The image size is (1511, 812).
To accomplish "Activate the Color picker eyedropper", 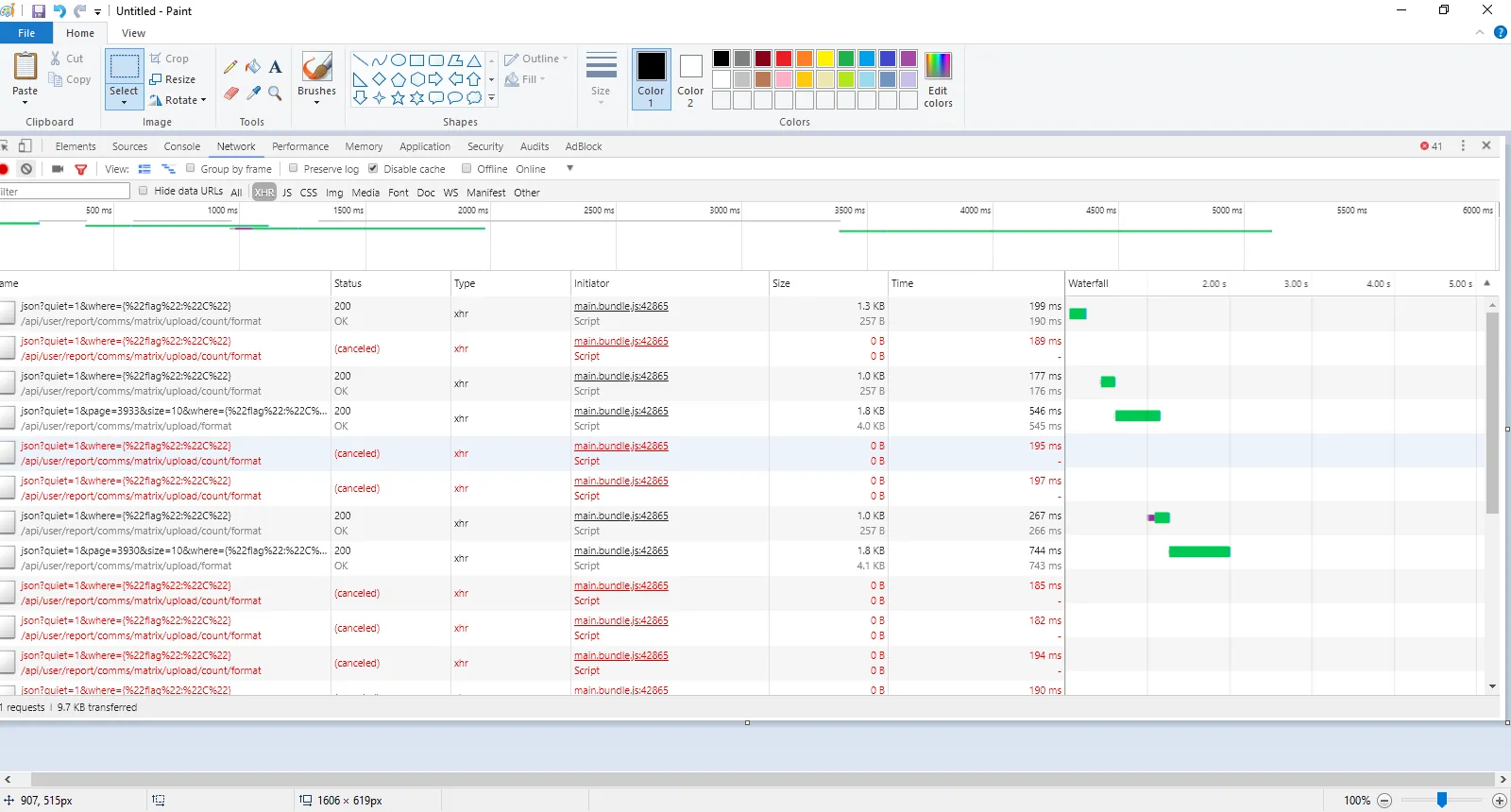I will tap(253, 93).
